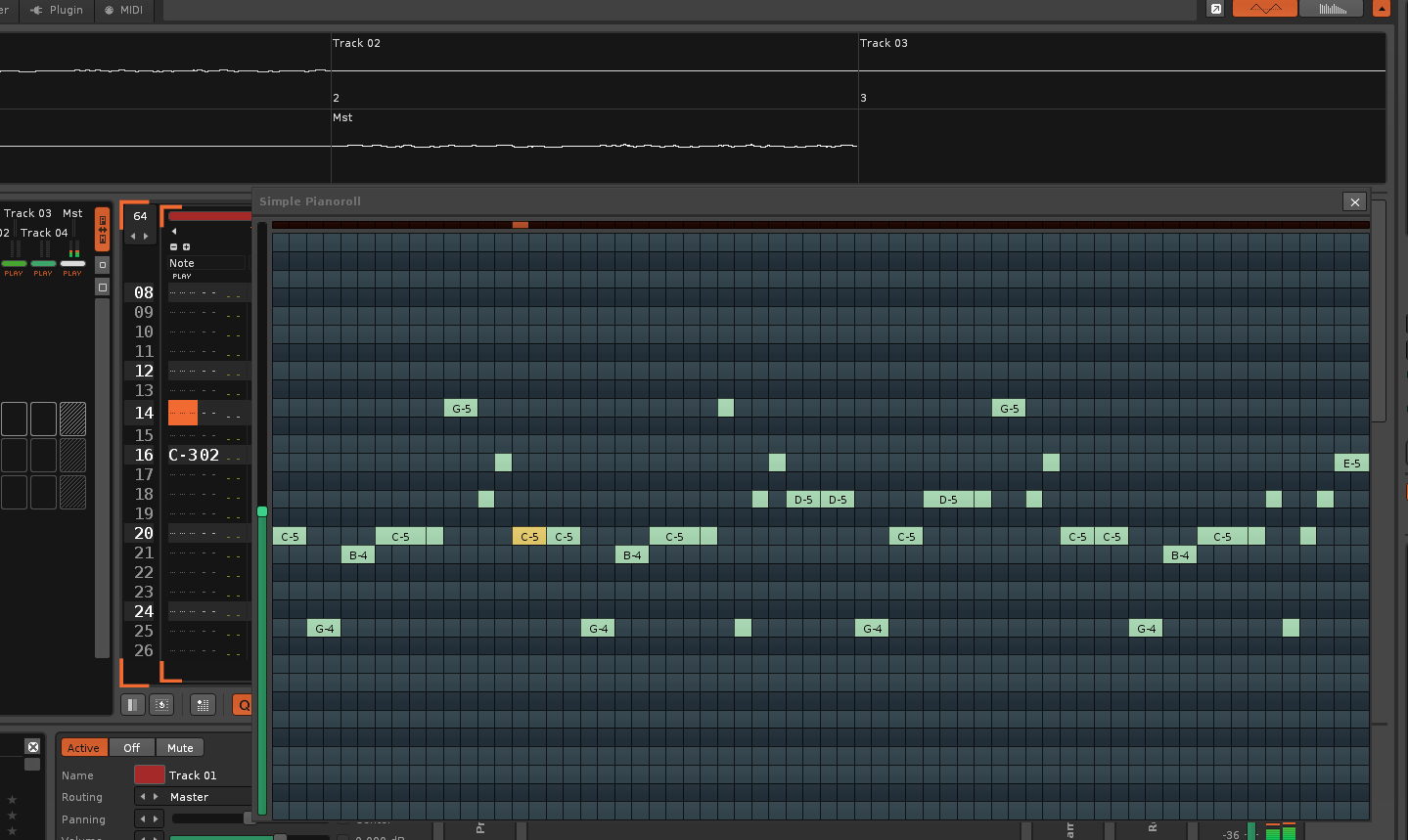Nudge panning down with its left arrow

pos(143,819)
